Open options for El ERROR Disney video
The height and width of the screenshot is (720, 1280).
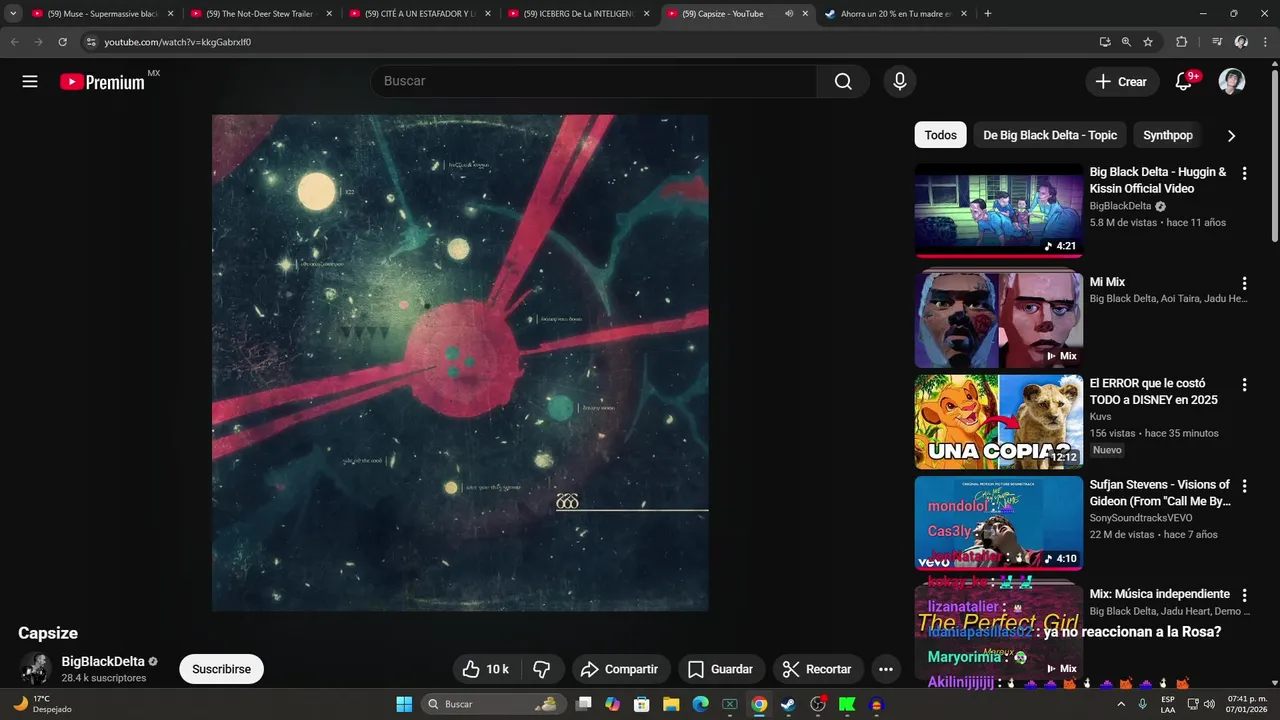[1244, 384]
